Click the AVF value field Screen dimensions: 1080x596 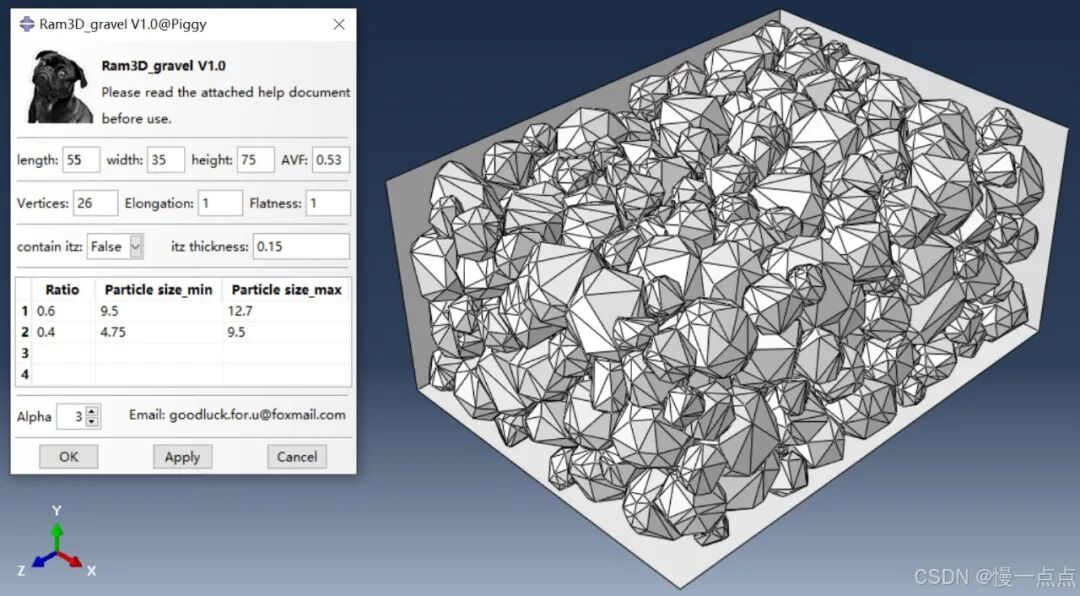point(331,160)
